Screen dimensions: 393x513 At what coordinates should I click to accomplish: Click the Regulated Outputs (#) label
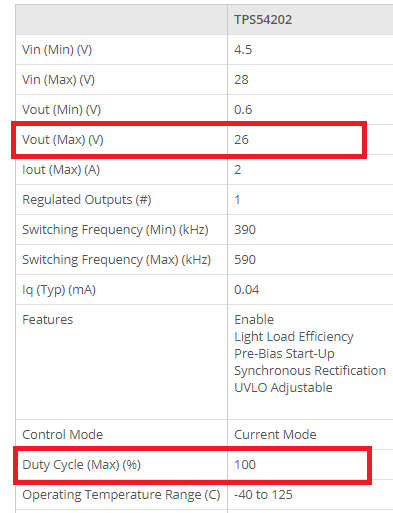87,200
